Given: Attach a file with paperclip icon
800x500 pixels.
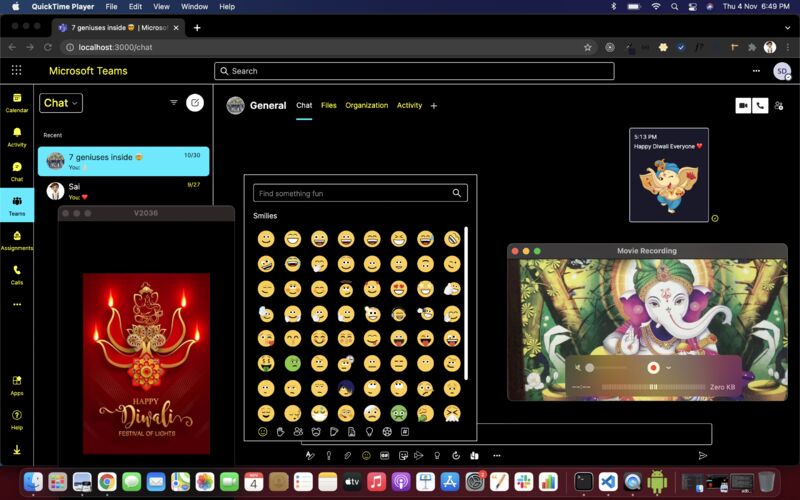Looking at the screenshot, I should tap(347, 456).
